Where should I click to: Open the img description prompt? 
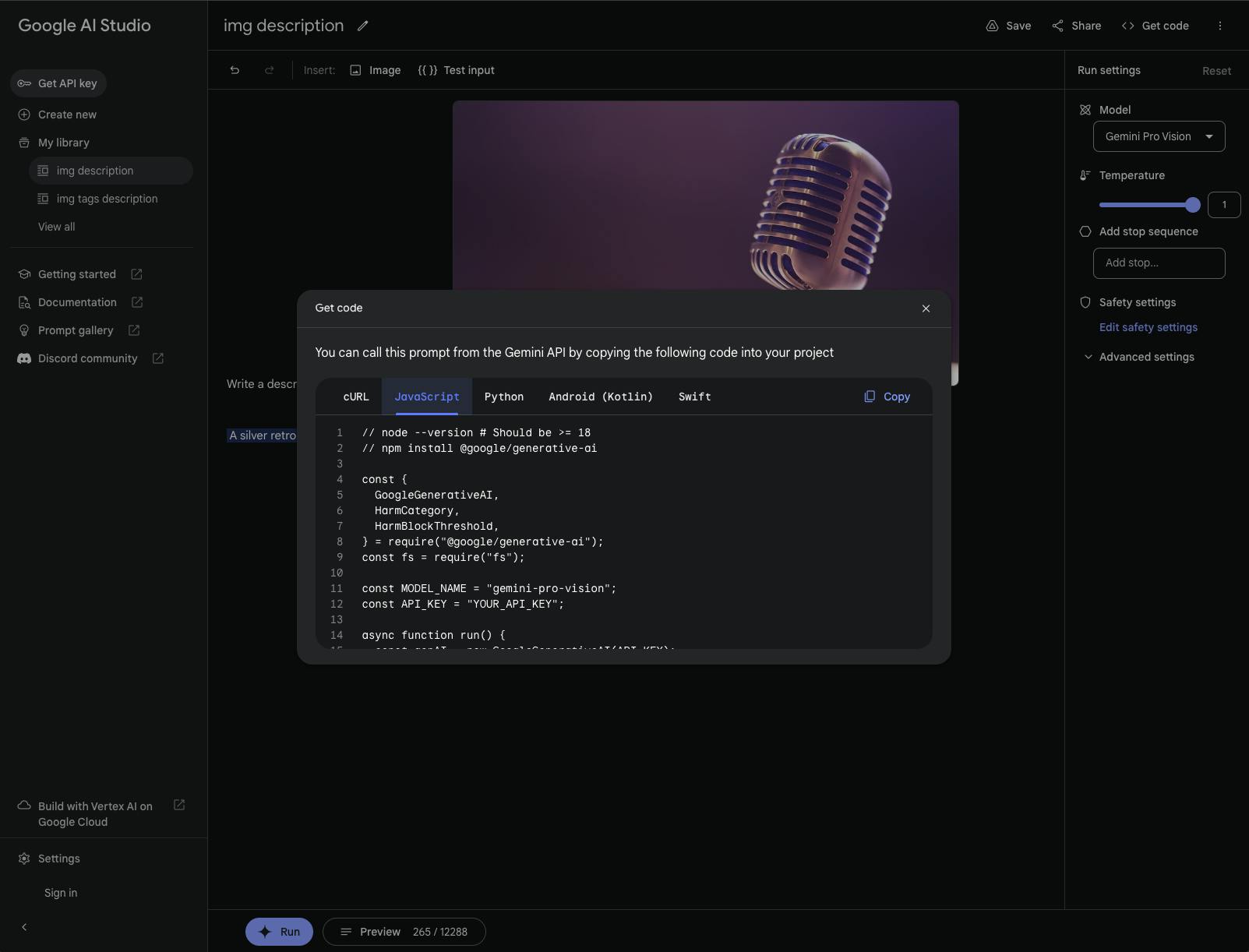pyautogui.click(x=111, y=171)
